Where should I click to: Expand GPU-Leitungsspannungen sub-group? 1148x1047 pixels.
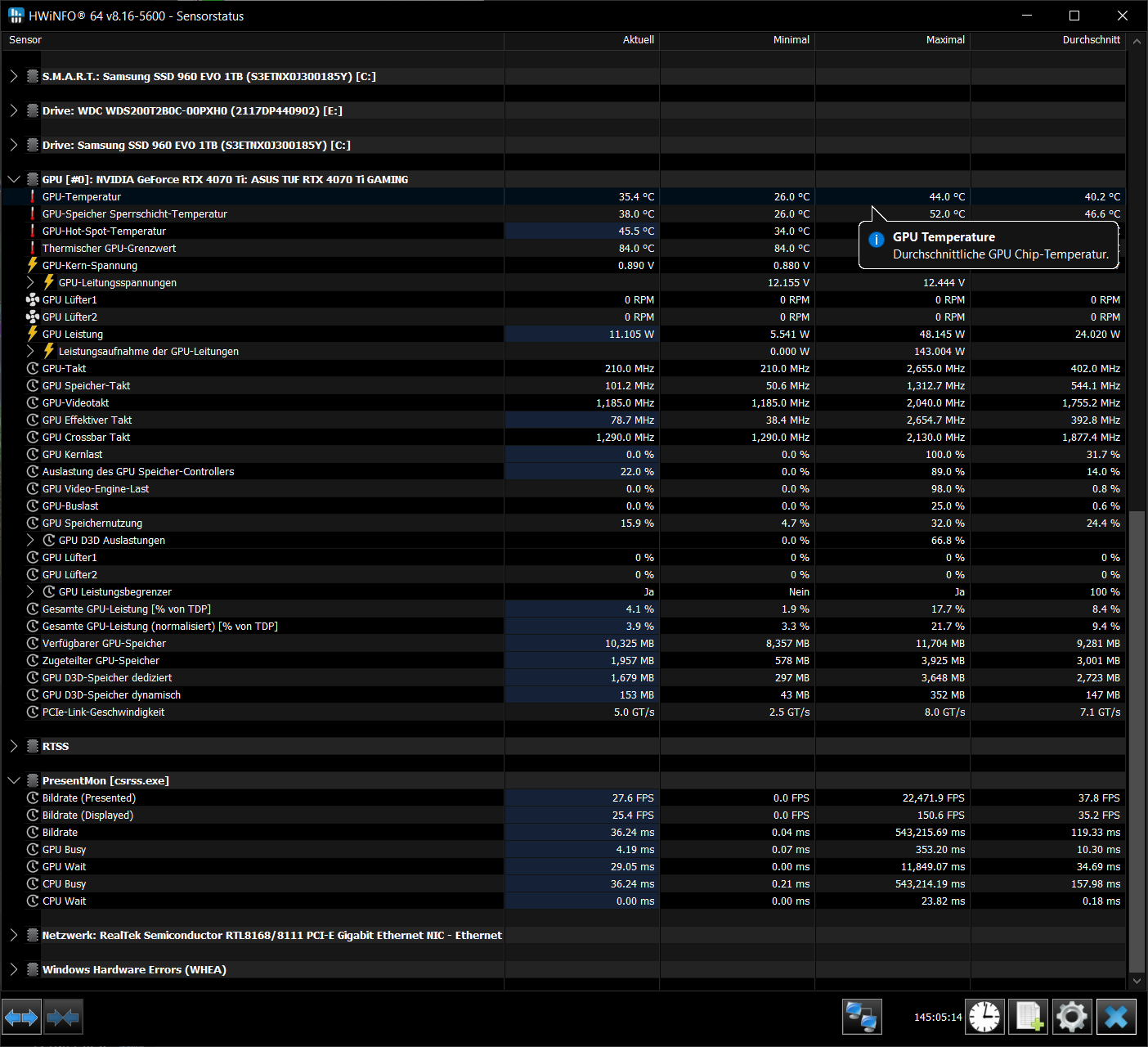(31, 283)
